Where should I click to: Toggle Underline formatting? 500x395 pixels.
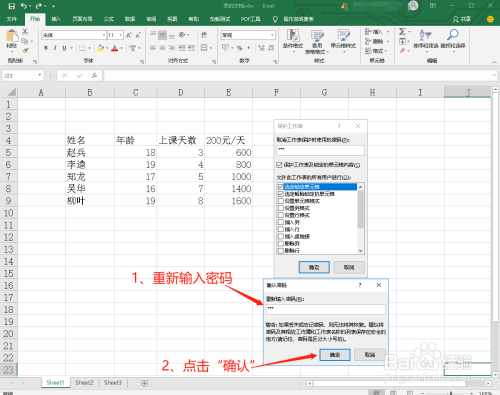coord(64,48)
